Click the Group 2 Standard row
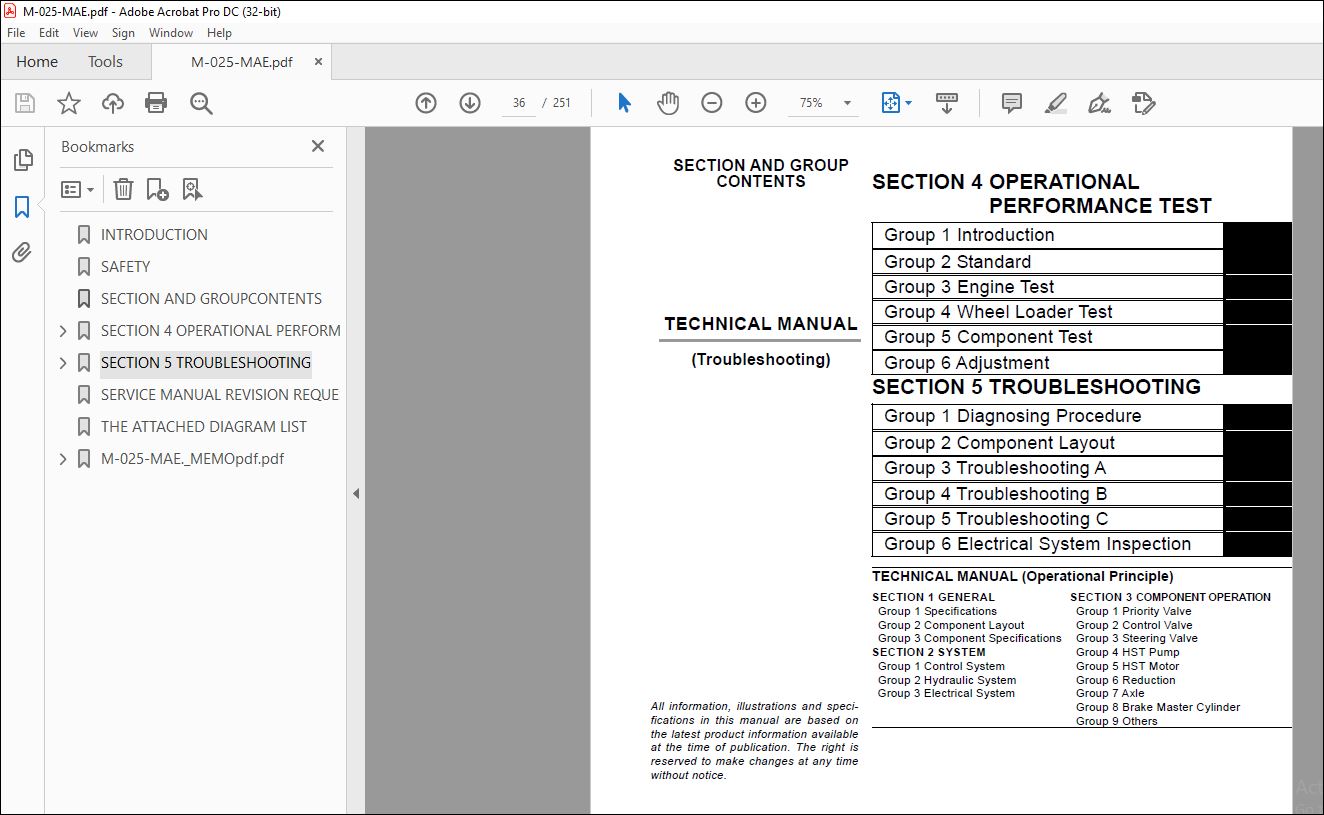The width and height of the screenshot is (1324, 815). [x=1047, y=262]
